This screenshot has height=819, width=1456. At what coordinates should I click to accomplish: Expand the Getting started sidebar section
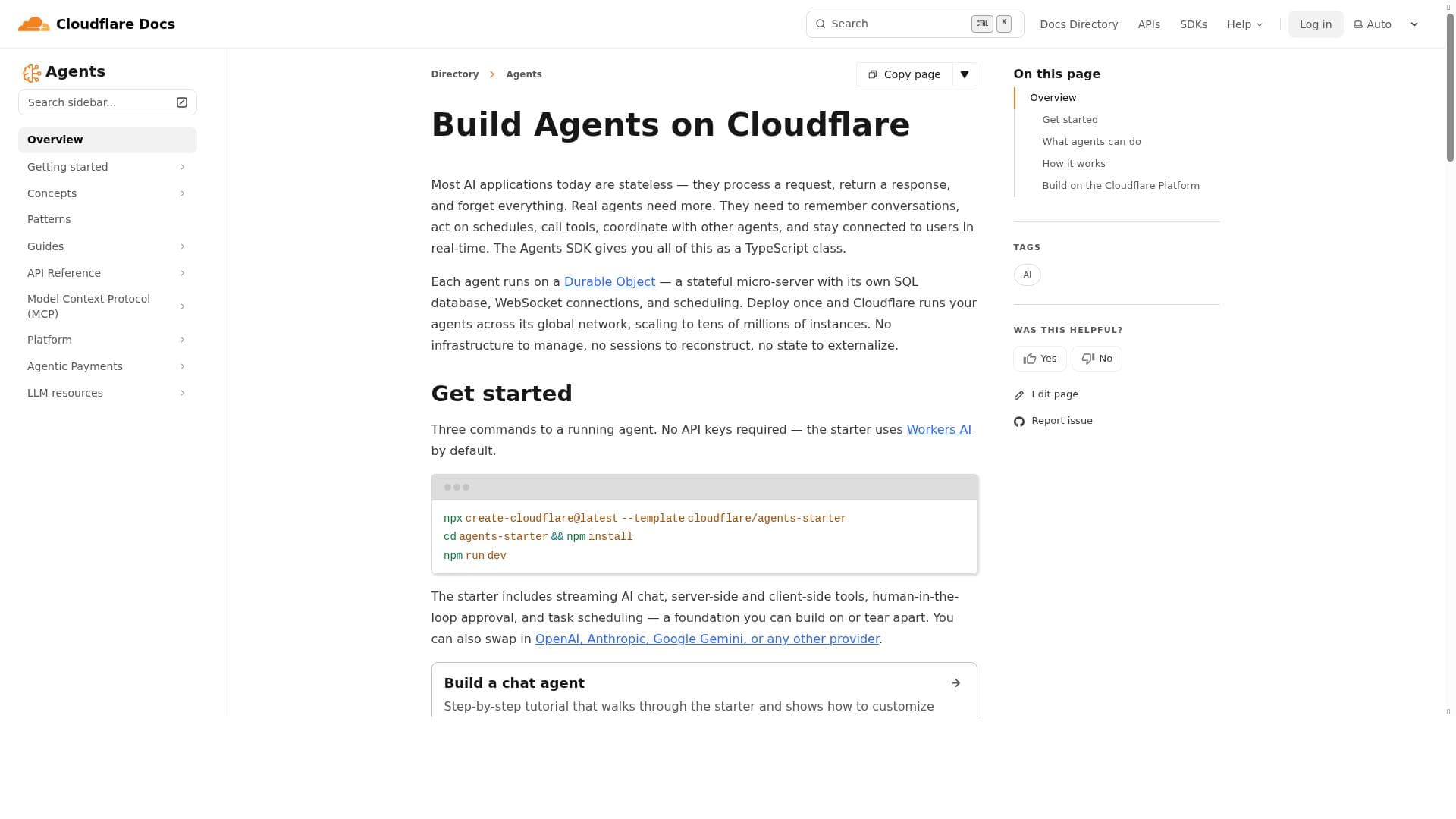[182, 167]
